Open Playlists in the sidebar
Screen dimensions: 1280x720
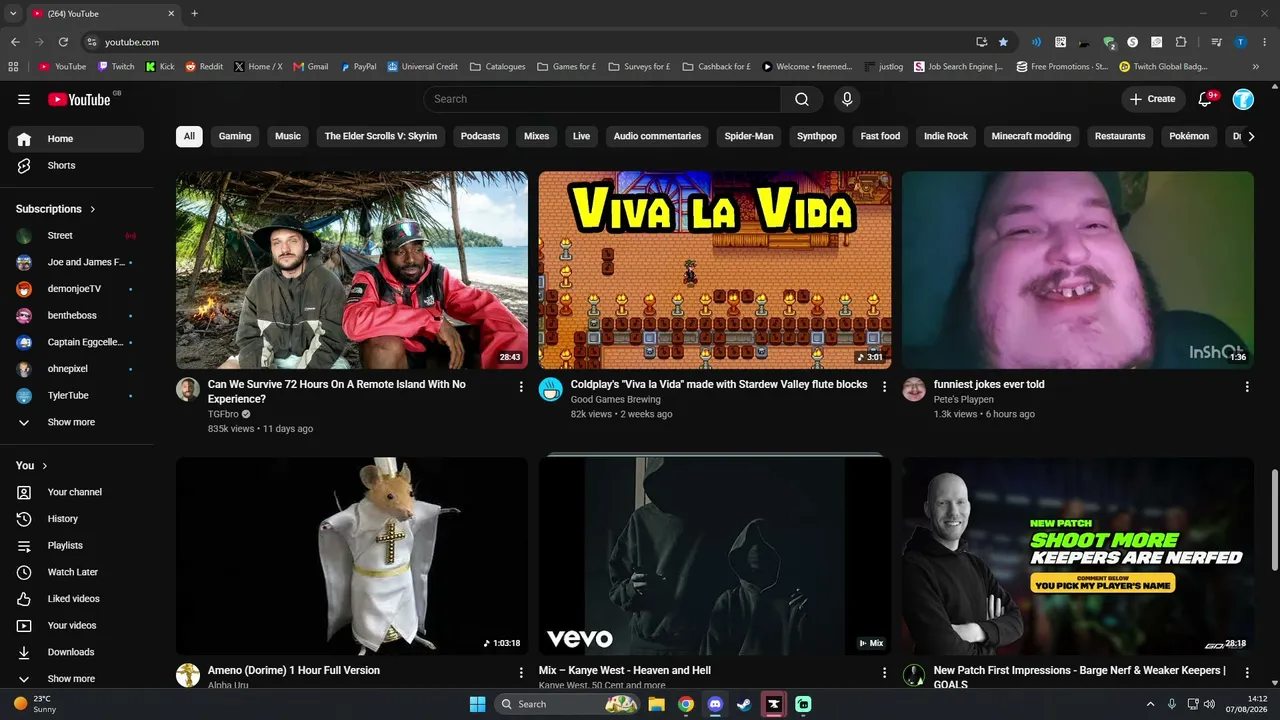(x=76, y=545)
